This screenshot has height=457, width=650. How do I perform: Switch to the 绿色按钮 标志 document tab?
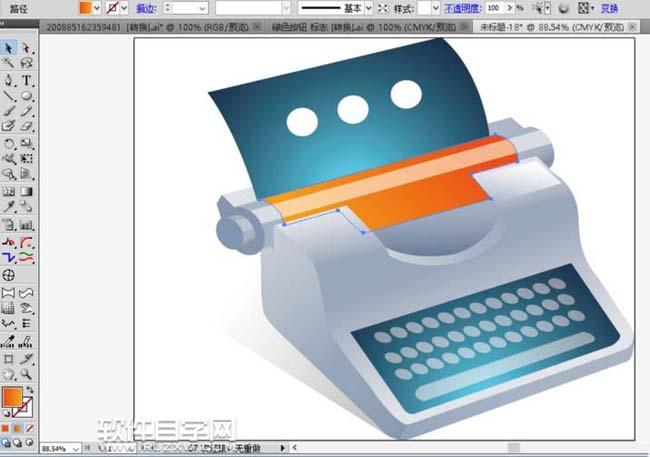pyautogui.click(x=364, y=27)
